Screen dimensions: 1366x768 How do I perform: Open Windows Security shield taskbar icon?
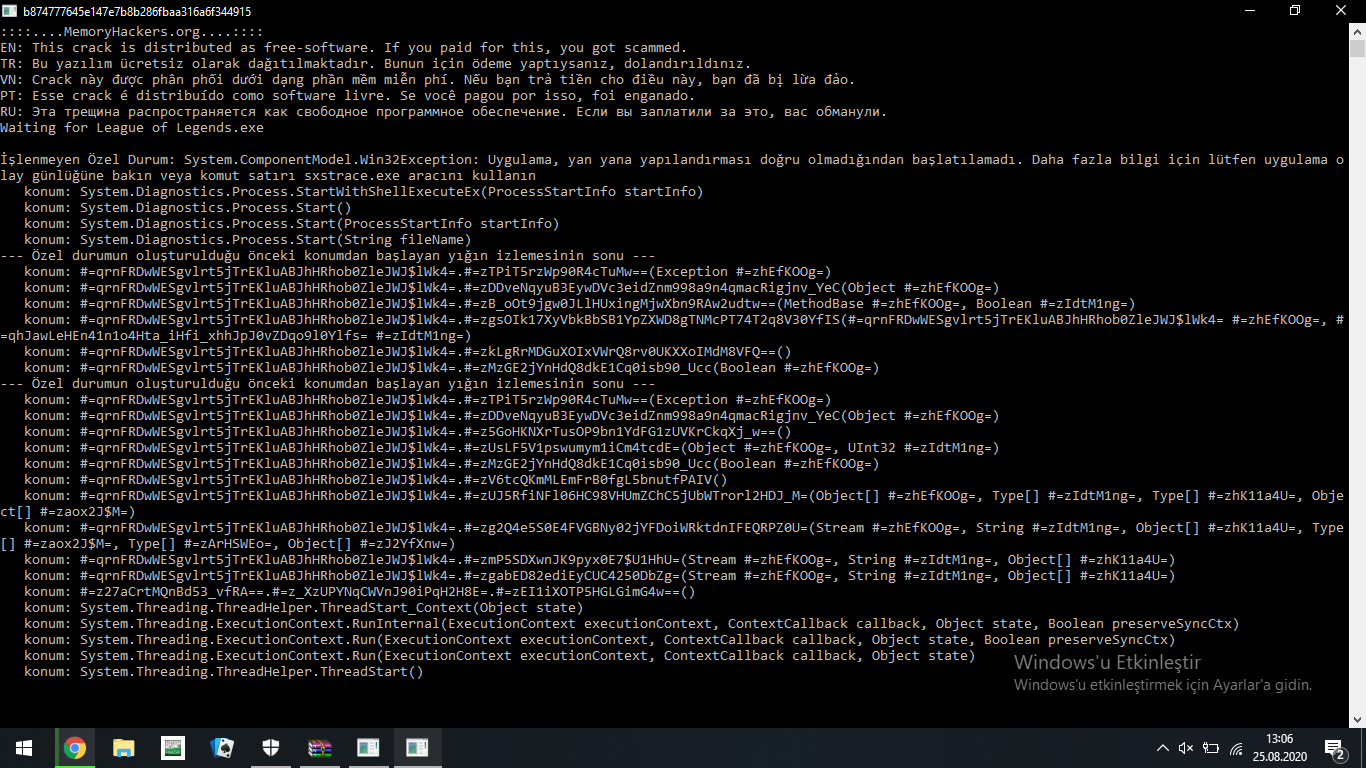(x=270, y=747)
